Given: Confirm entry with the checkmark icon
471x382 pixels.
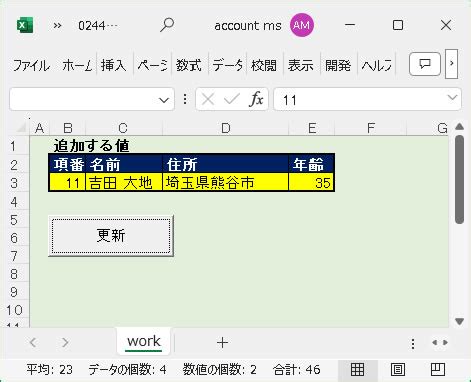Looking at the screenshot, I should coord(232,99).
